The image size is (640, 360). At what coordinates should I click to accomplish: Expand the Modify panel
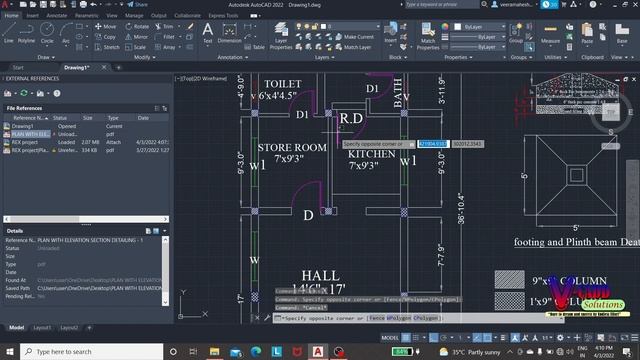tap(144, 58)
